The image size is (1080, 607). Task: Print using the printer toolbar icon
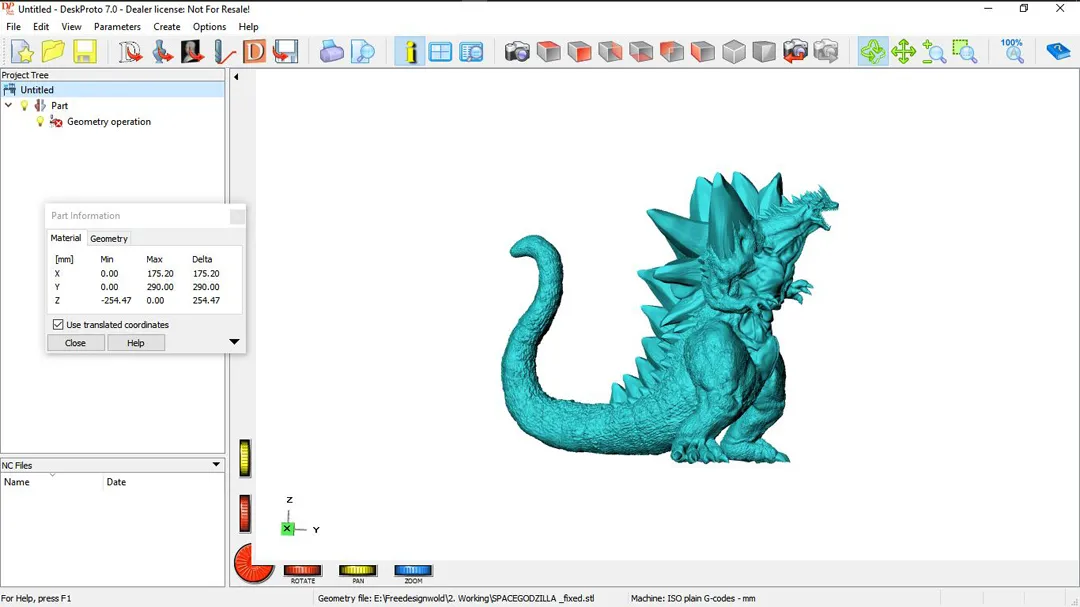(331, 52)
